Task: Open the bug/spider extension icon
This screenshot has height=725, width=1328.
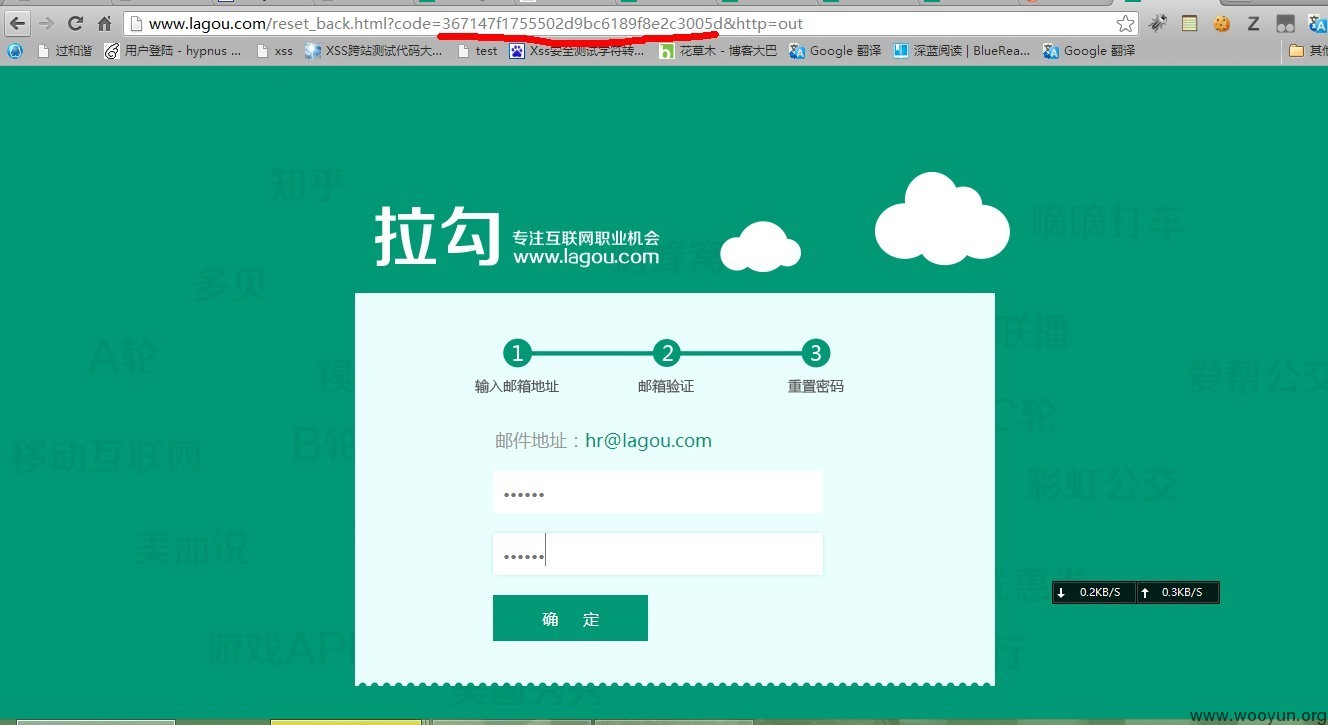Action: pyautogui.click(x=1158, y=23)
